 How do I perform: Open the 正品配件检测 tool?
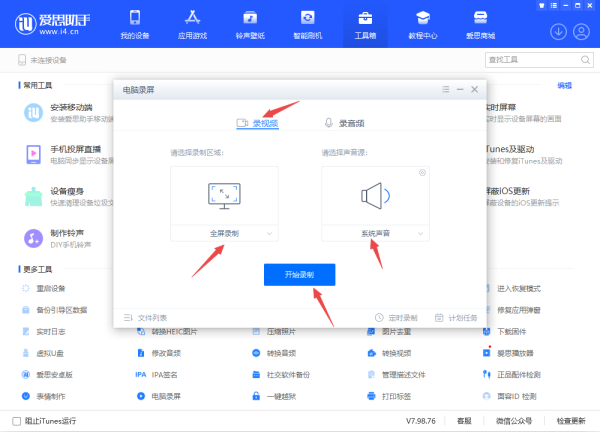512,375
